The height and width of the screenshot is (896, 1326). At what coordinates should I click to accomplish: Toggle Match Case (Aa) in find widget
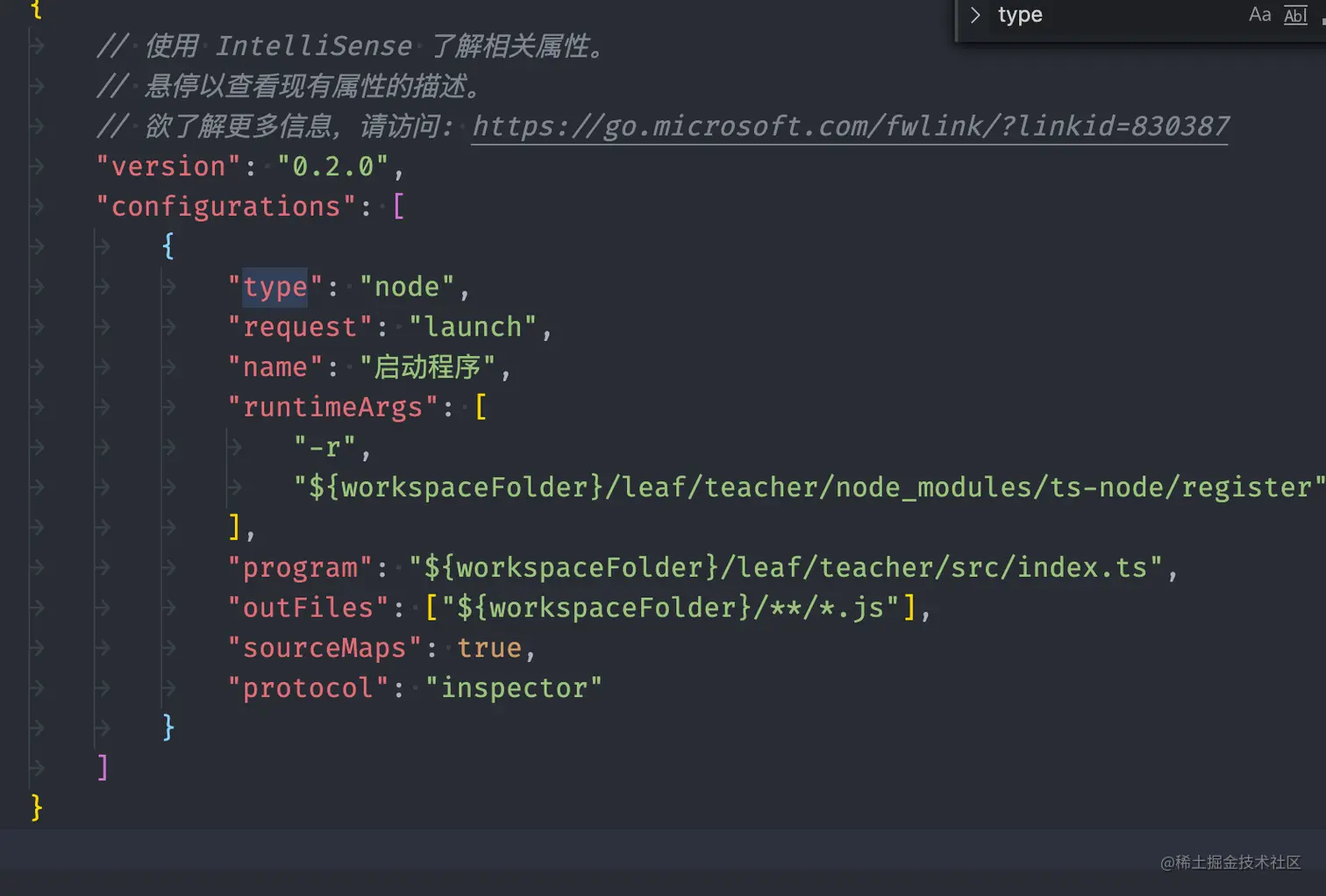tap(1259, 14)
